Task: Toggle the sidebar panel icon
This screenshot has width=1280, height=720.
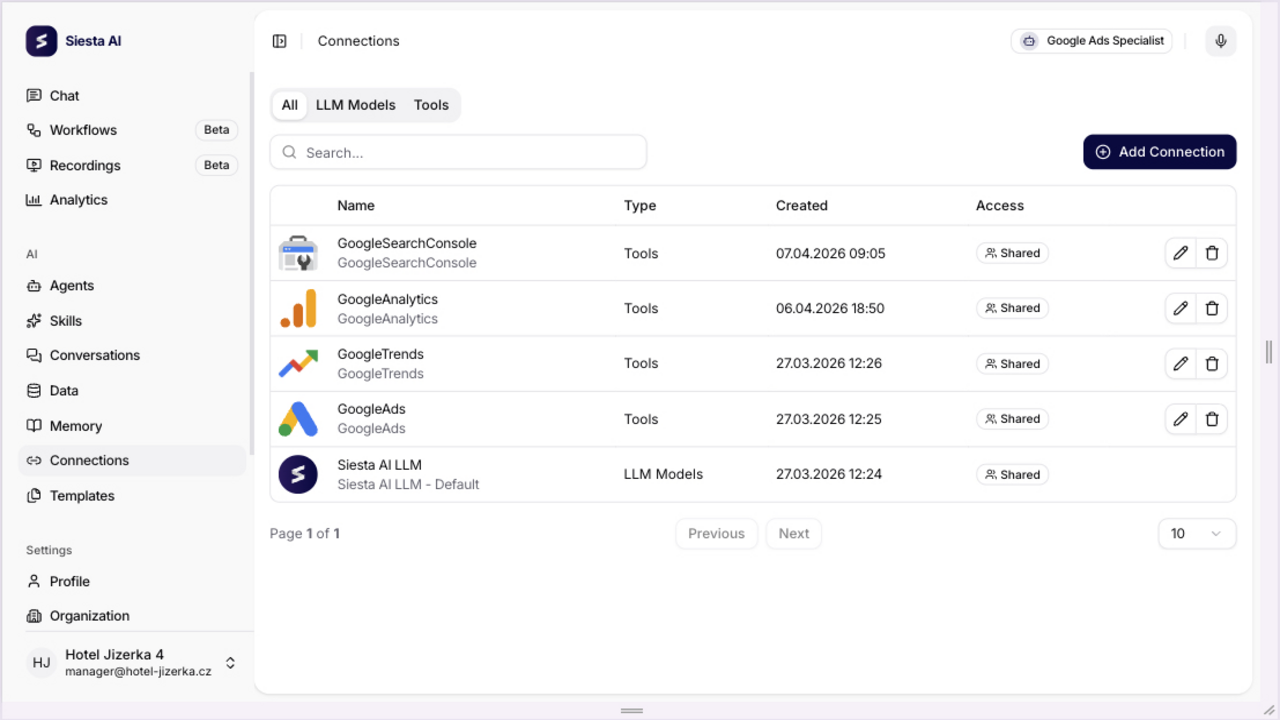Action: click(280, 41)
